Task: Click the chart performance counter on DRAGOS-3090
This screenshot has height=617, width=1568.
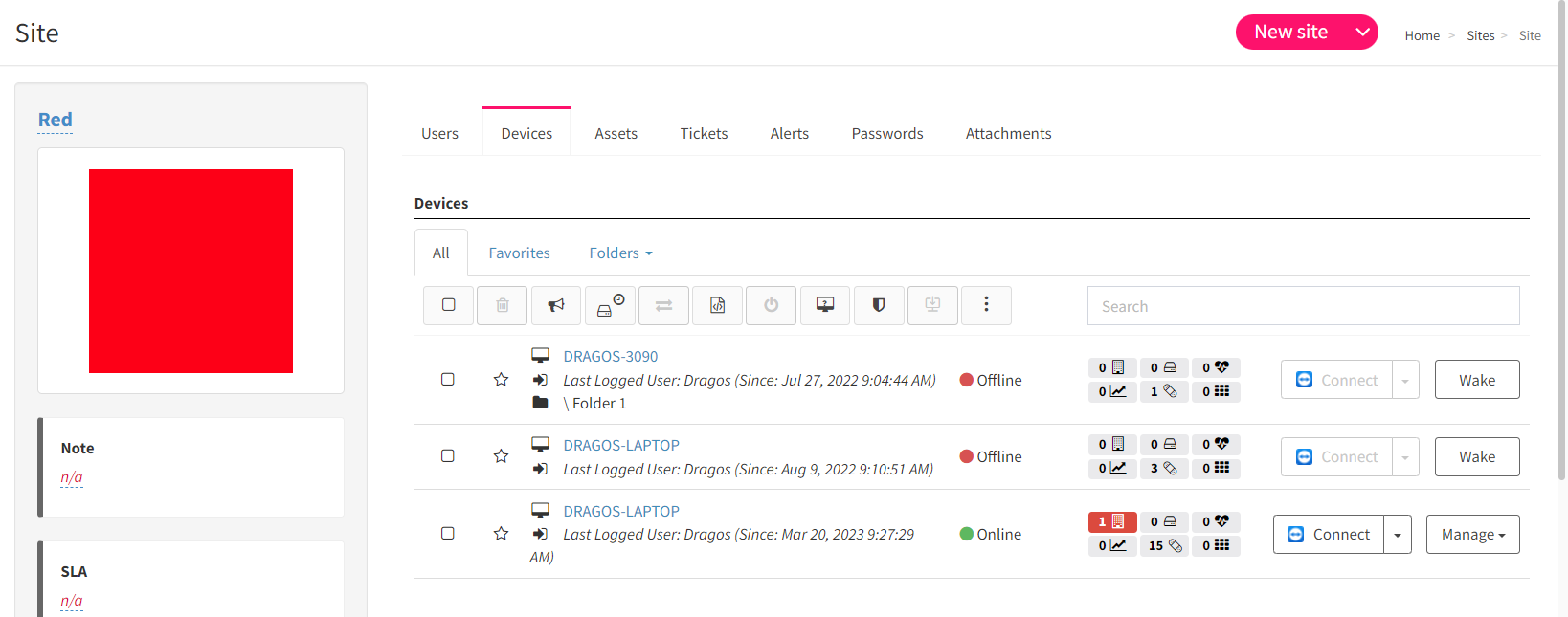Action: tap(1112, 391)
